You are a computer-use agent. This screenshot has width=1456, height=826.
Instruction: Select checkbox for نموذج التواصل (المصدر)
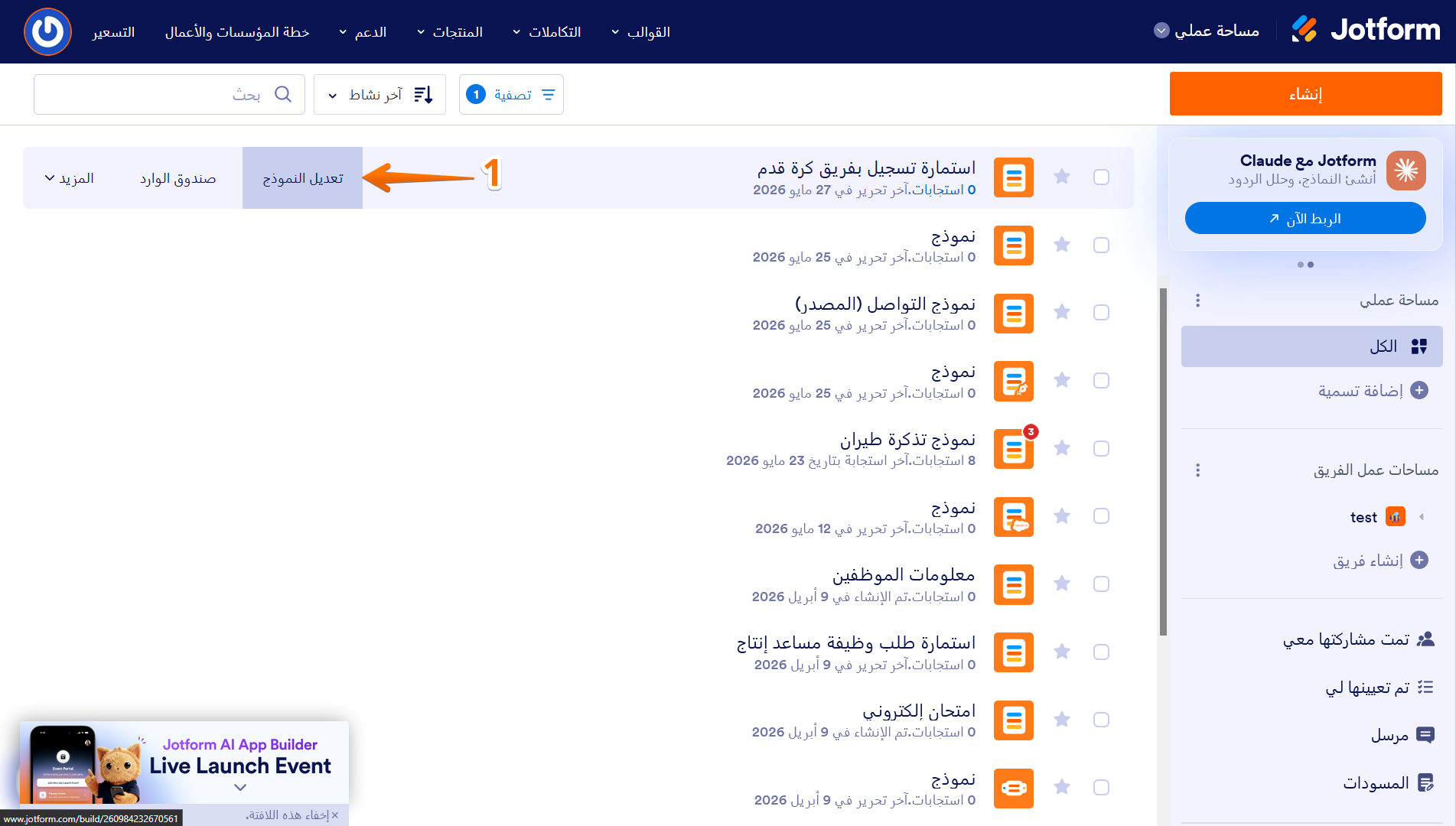coord(1101,312)
